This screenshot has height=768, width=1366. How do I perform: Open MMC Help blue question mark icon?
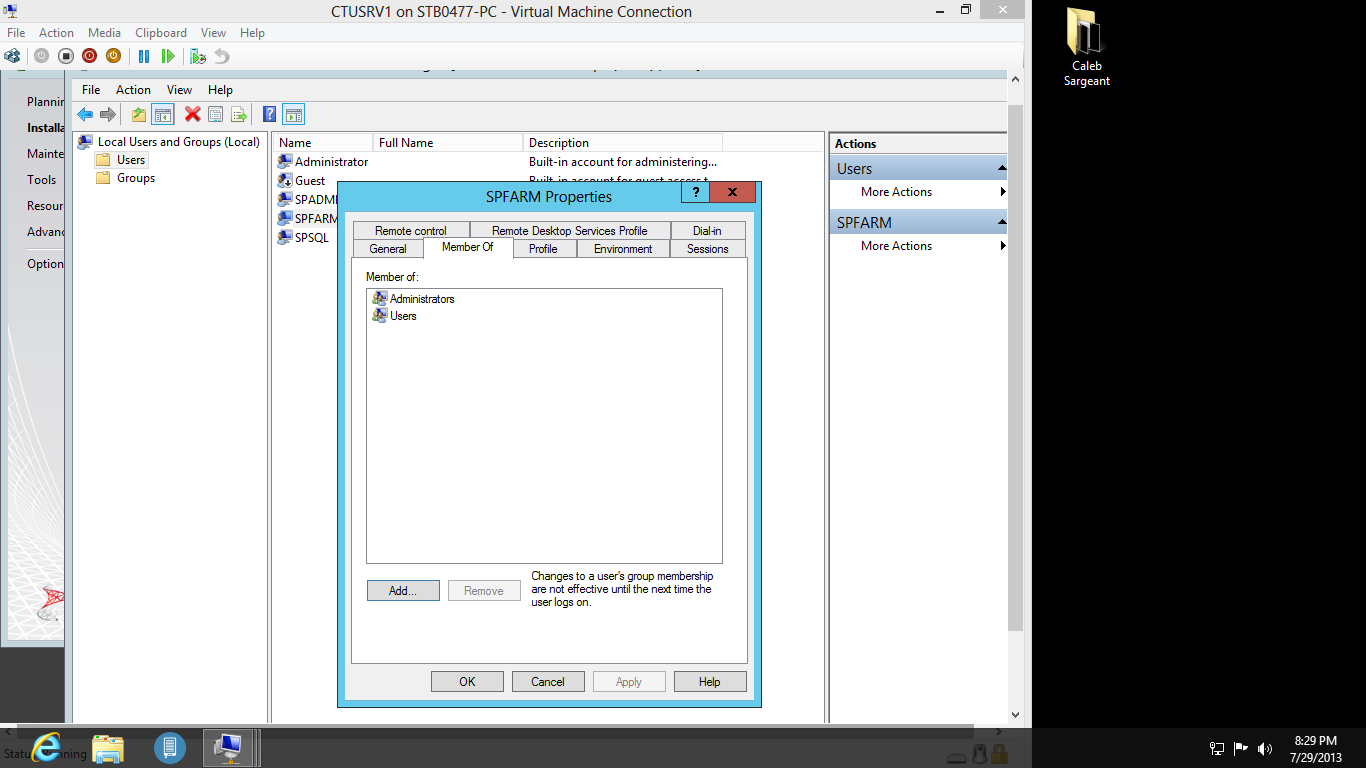(269, 114)
